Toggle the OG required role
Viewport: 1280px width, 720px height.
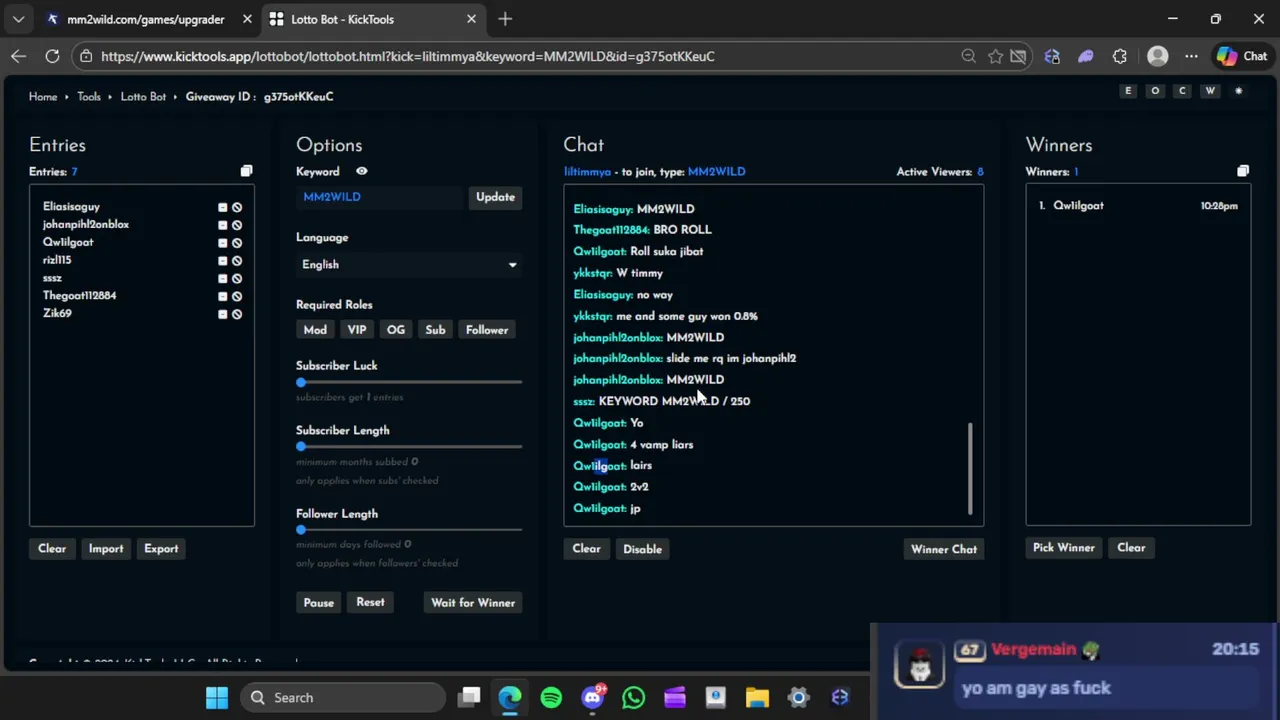pyautogui.click(x=396, y=330)
